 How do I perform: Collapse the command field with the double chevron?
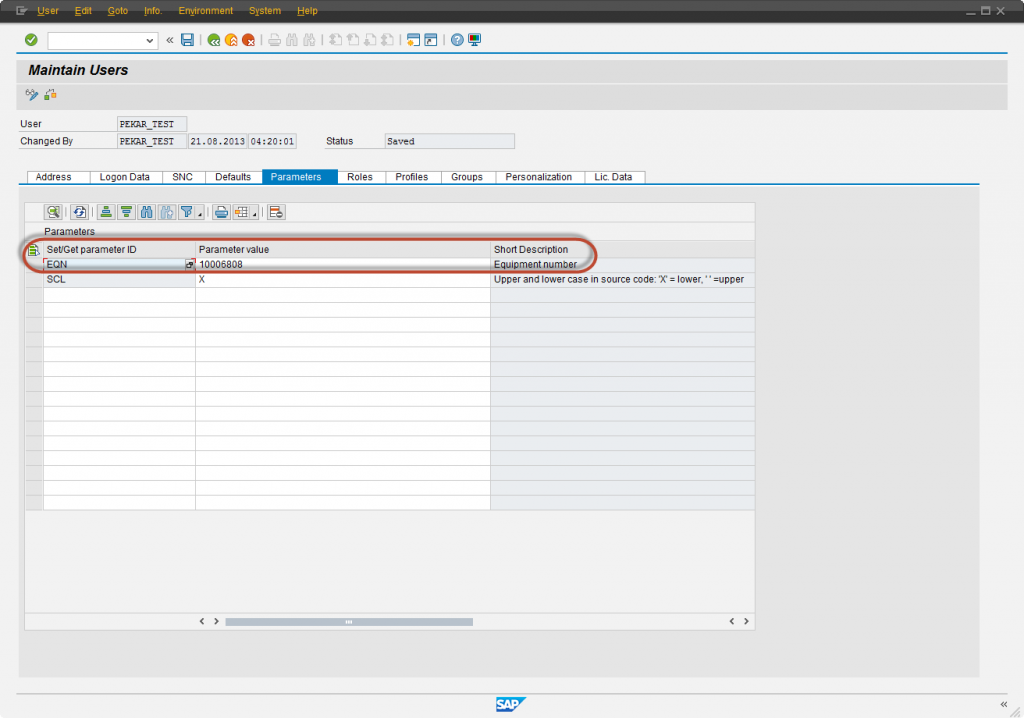(170, 41)
